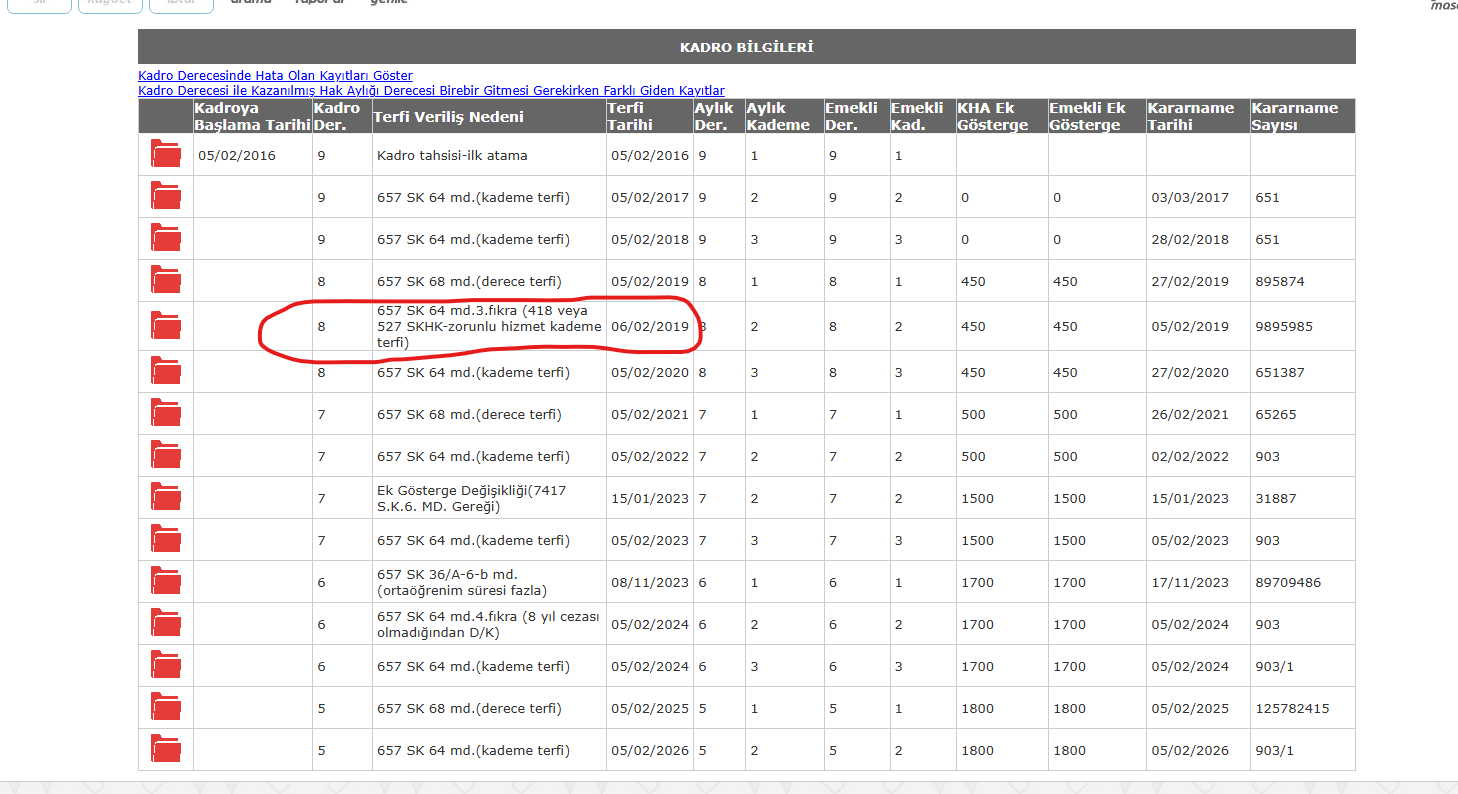The height and width of the screenshot is (794, 1458).
Task: Open folder icon for the ilk atama row
Action: pyautogui.click(x=166, y=155)
